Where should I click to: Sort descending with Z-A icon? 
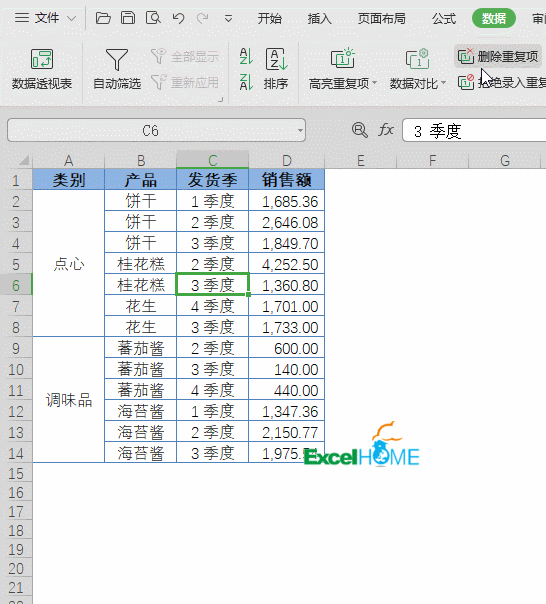pyautogui.click(x=246, y=82)
